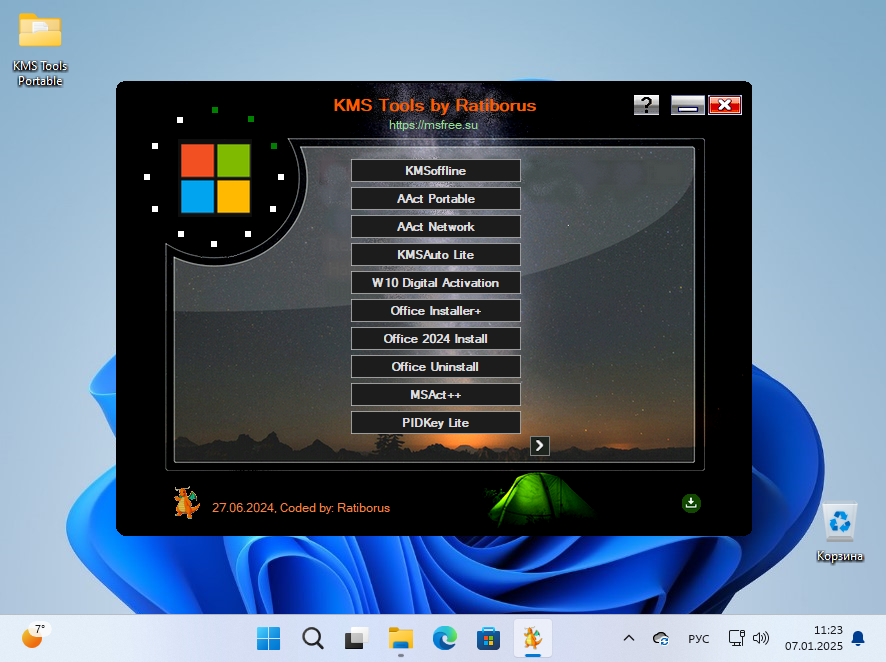This screenshot has height=662, width=886.
Task: Launch MSAct++
Action: 435,394
